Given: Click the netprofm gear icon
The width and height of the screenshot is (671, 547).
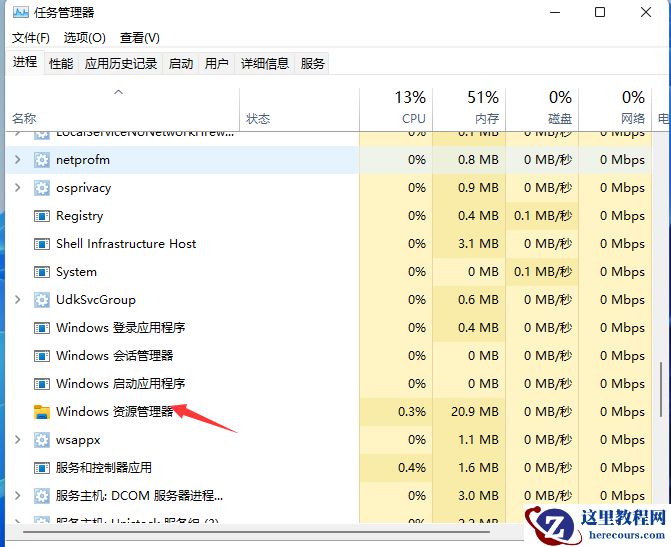Looking at the screenshot, I should (x=42, y=160).
